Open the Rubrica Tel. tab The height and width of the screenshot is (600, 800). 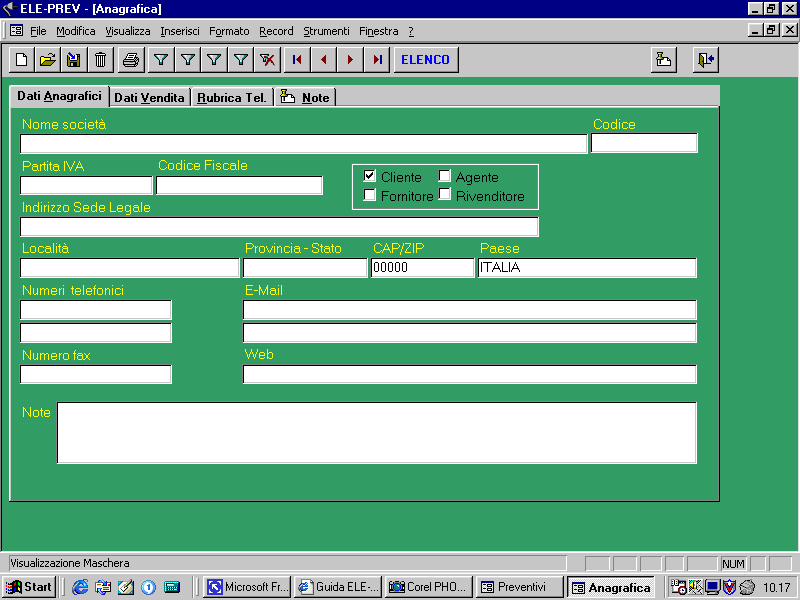tap(232, 98)
